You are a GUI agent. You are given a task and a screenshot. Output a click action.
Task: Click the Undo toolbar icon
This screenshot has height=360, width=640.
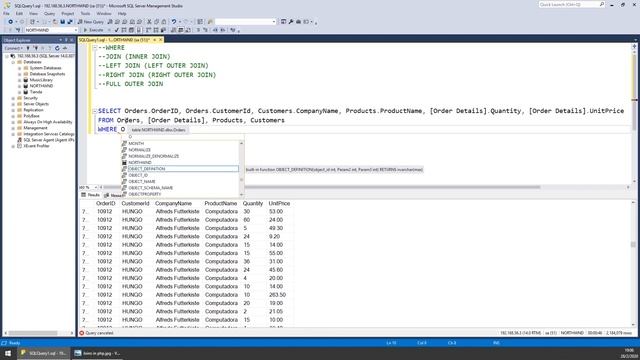174,22
